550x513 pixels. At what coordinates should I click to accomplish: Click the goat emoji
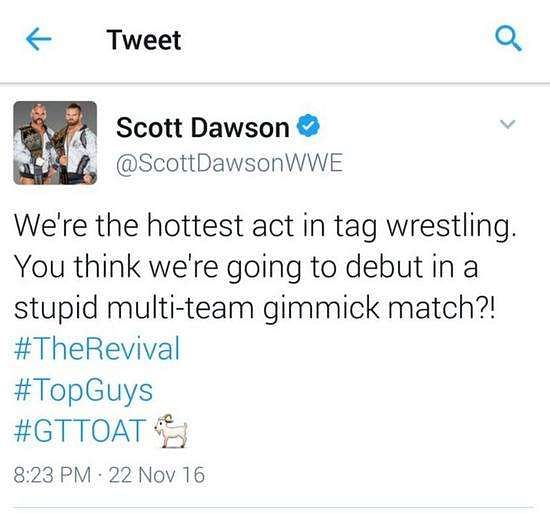171,431
